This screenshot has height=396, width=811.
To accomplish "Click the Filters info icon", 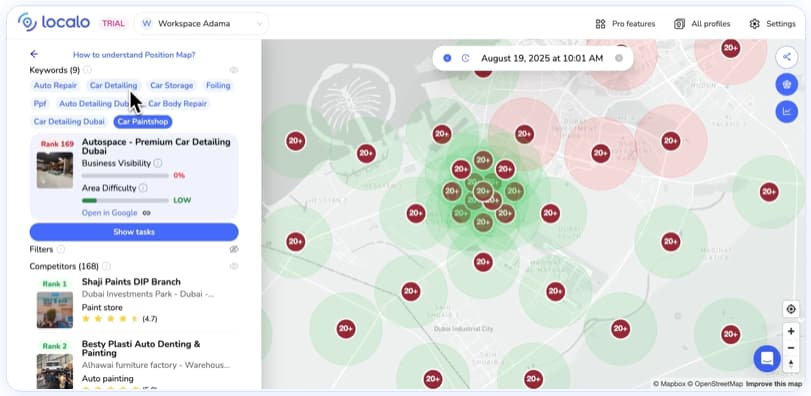I will (61, 250).
